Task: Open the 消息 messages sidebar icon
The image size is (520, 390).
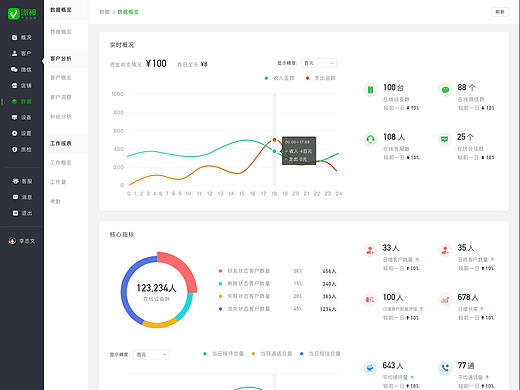Action: click(x=15, y=197)
